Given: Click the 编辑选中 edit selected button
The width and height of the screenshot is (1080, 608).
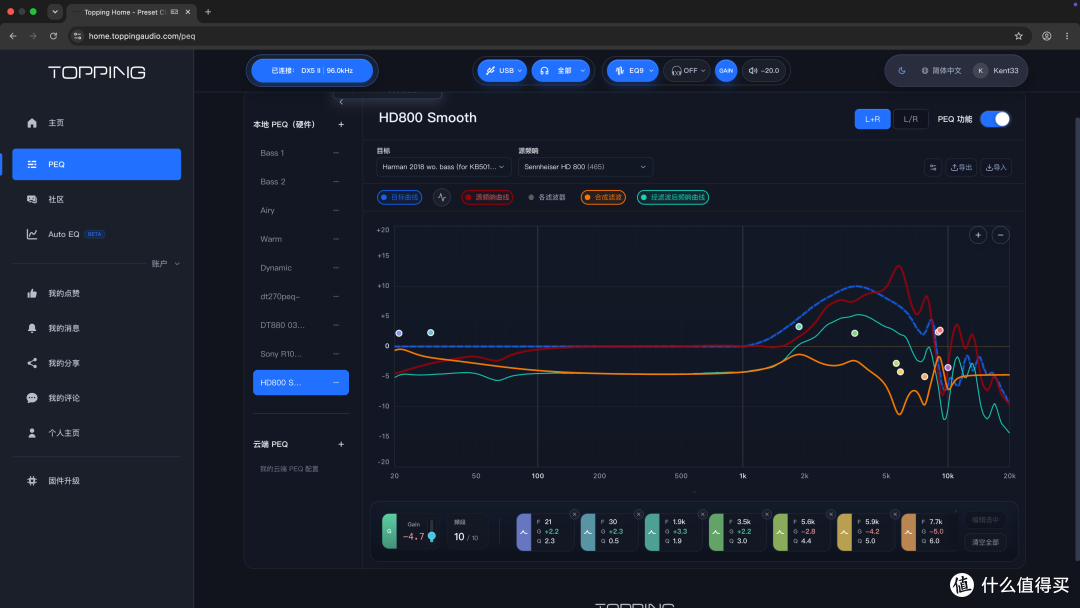Looking at the screenshot, I should (x=985, y=520).
